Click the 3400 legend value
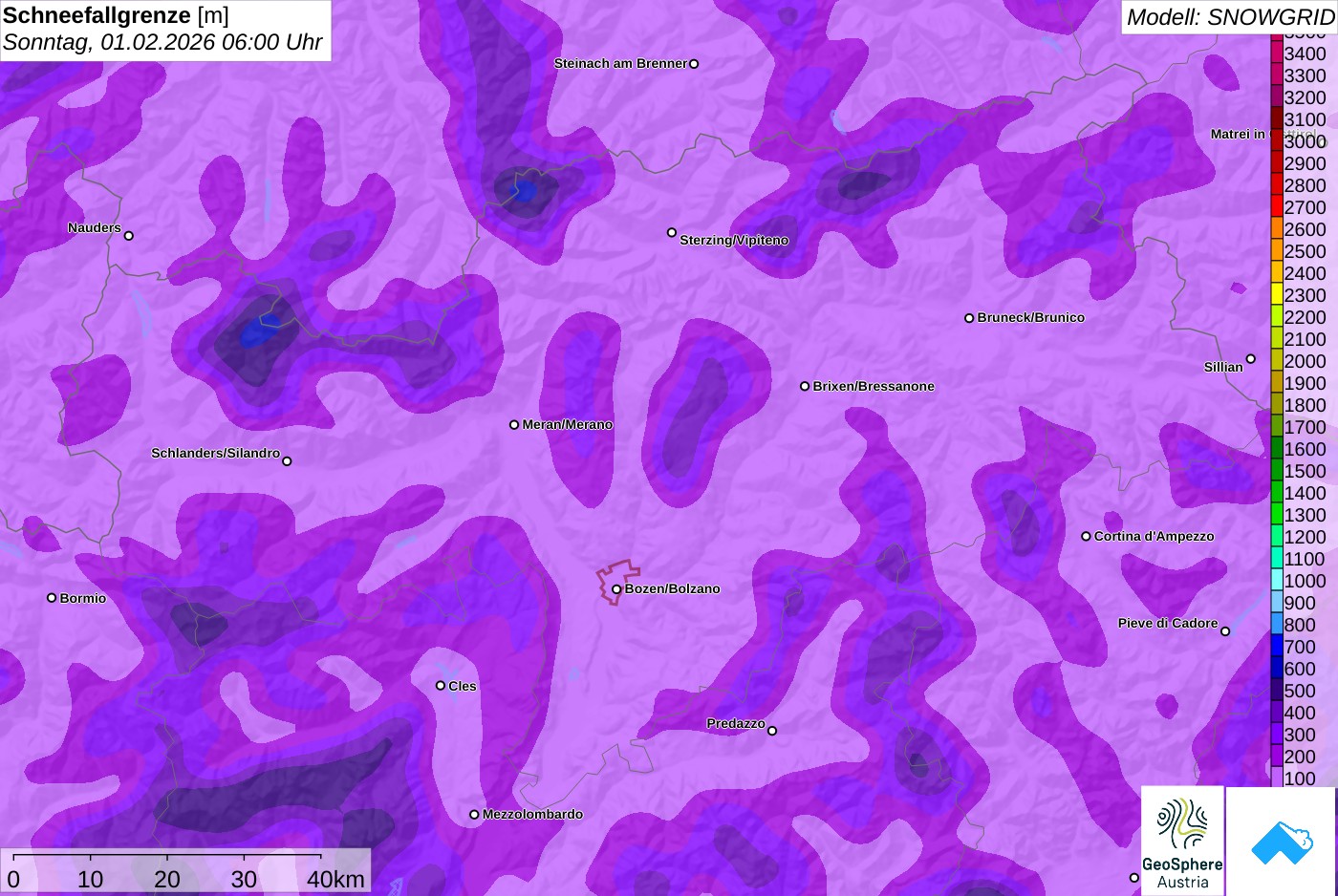Image resolution: width=1338 pixels, height=896 pixels. point(1305,53)
